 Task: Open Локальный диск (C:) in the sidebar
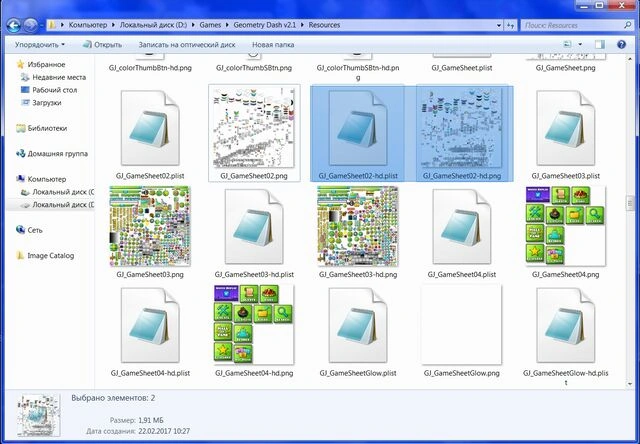click(58, 192)
